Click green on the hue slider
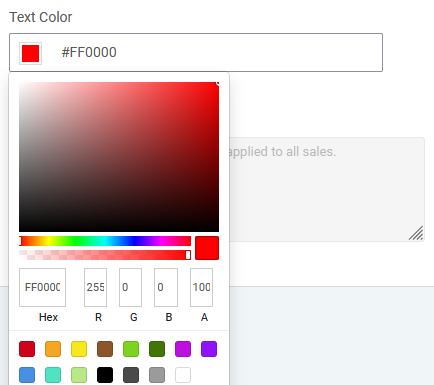 (77, 241)
